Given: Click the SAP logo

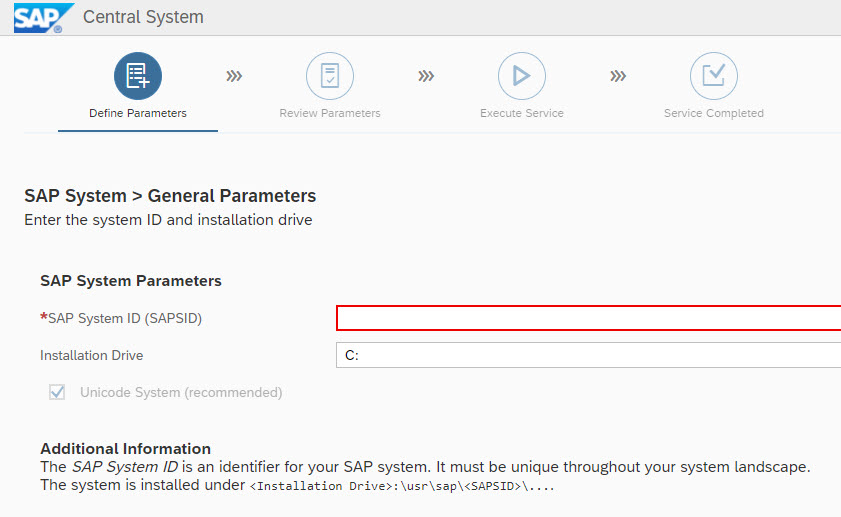Looking at the screenshot, I should point(43,18).
